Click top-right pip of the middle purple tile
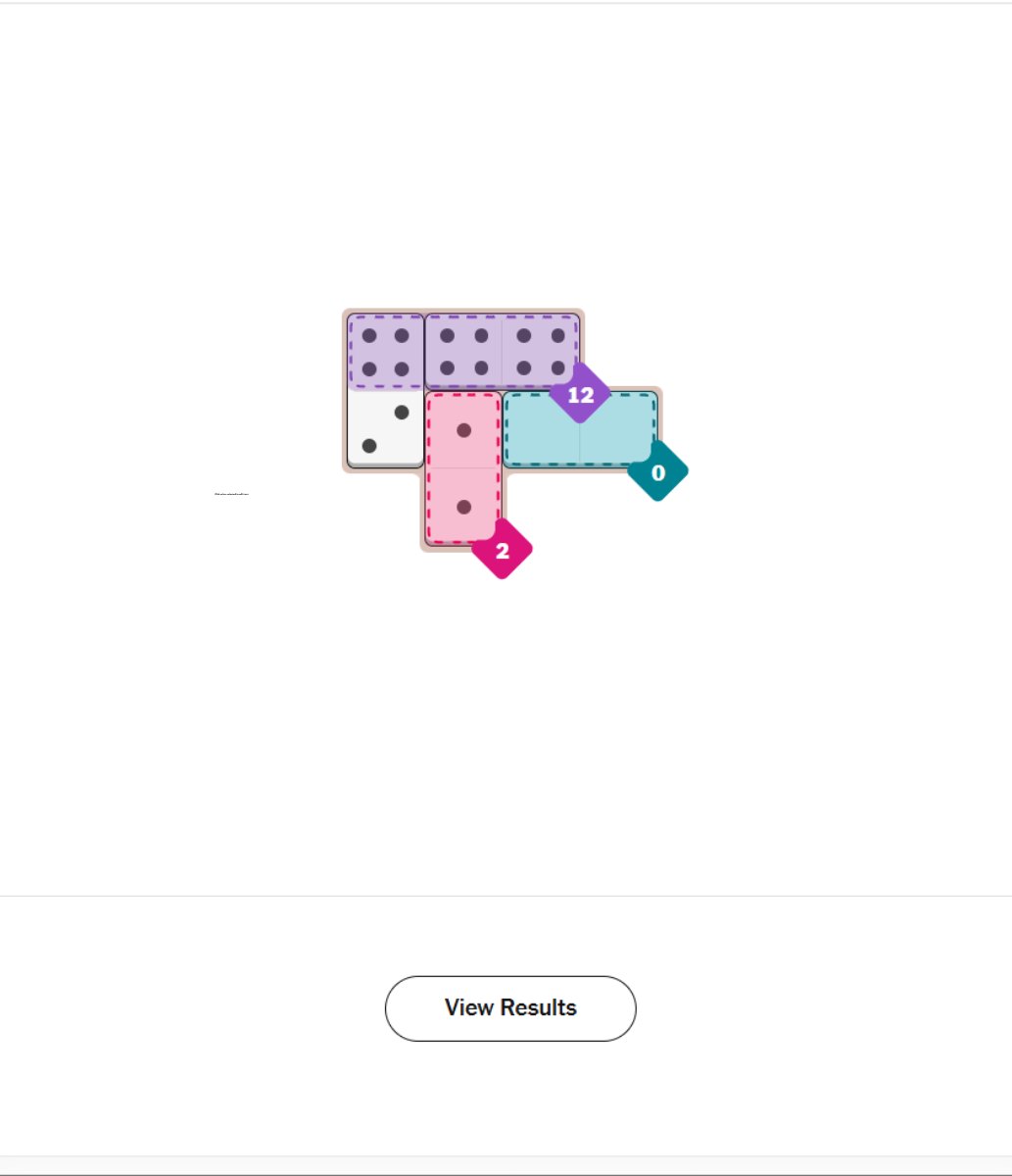Screen dimensions: 1012x1176 (x=481, y=336)
